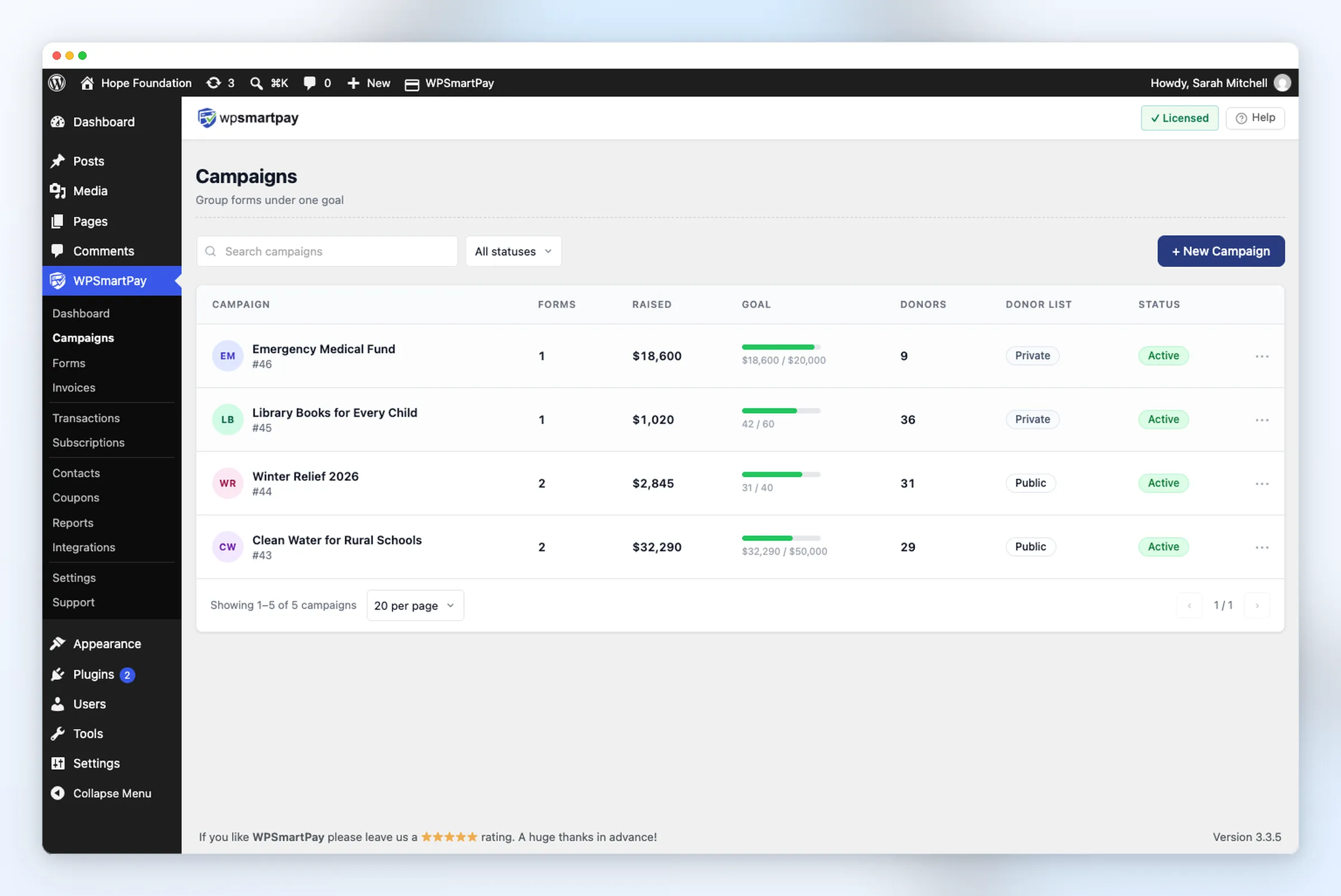Open the 20 per page dropdown
The width and height of the screenshot is (1341, 896).
(415, 605)
